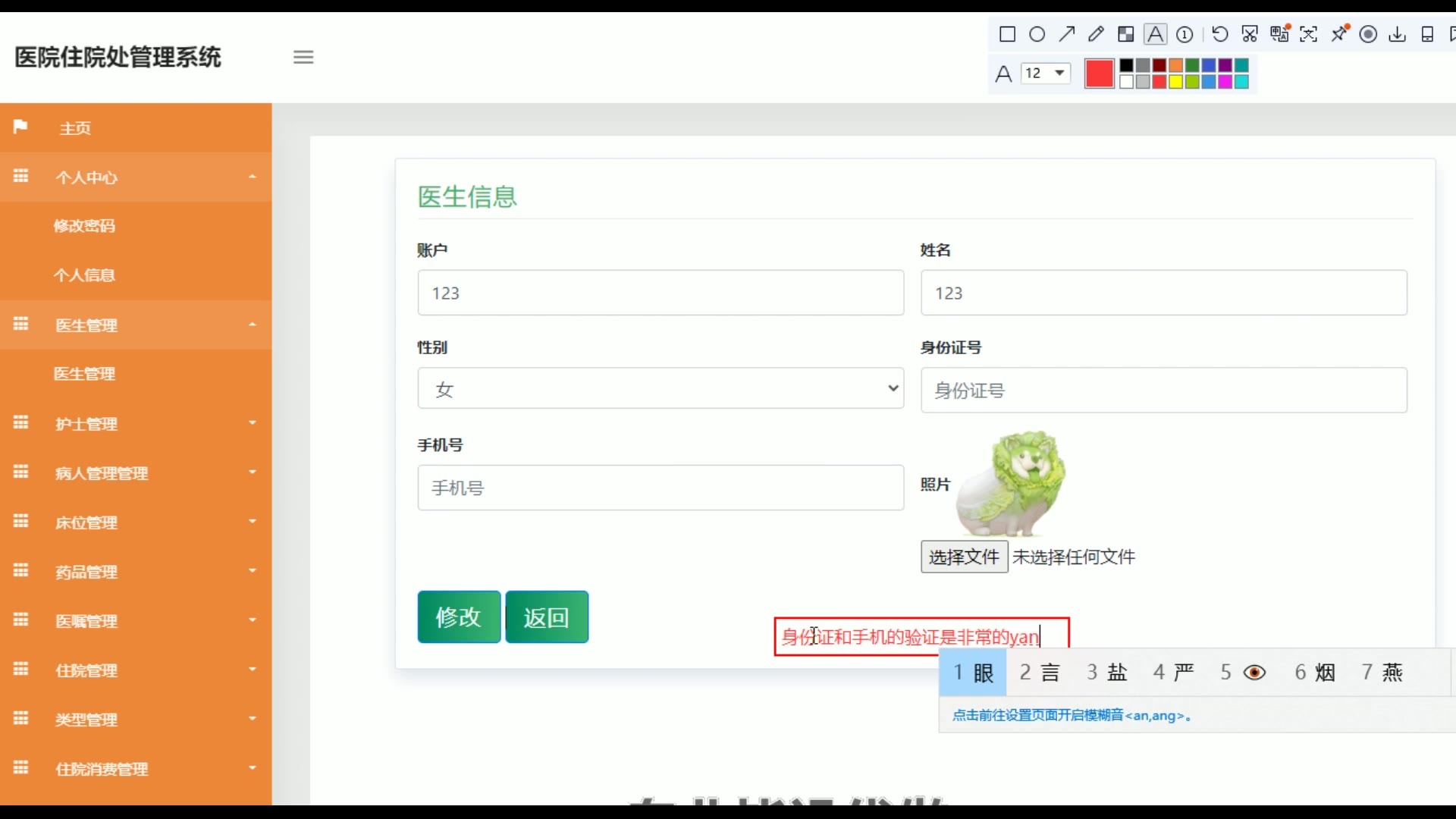
Task: Select the rectangle annotation tool
Action: point(1007,34)
